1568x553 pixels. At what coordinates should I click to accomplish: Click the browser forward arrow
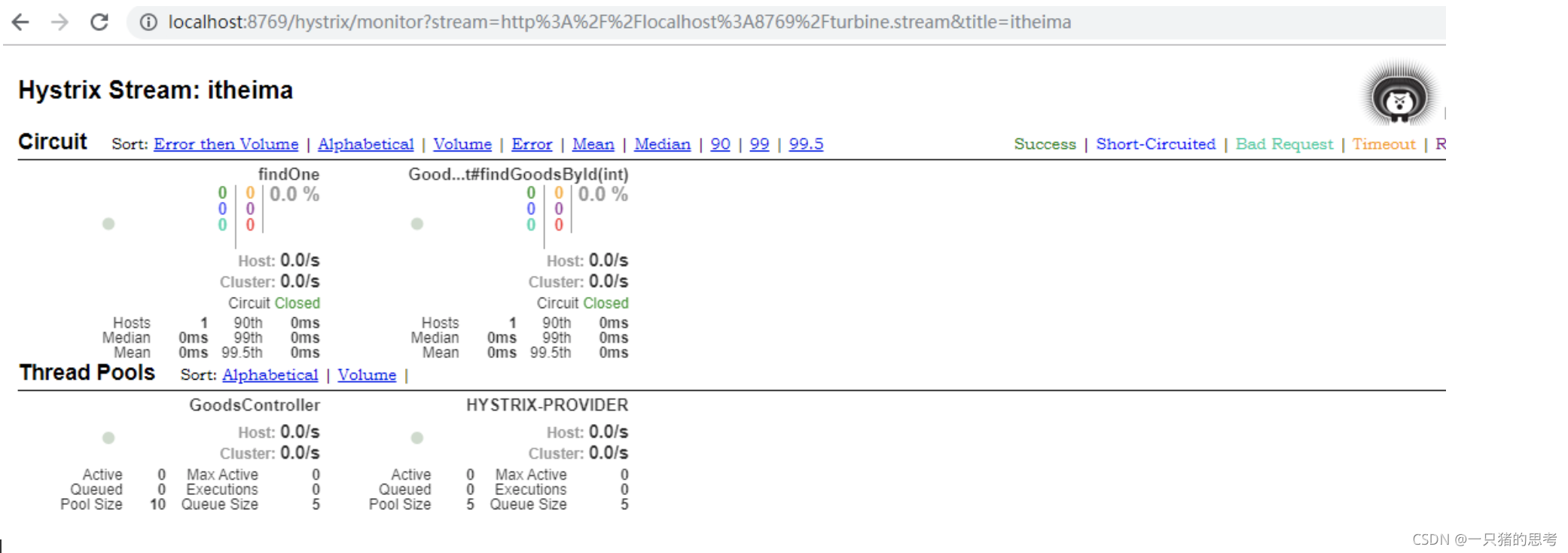point(59,22)
